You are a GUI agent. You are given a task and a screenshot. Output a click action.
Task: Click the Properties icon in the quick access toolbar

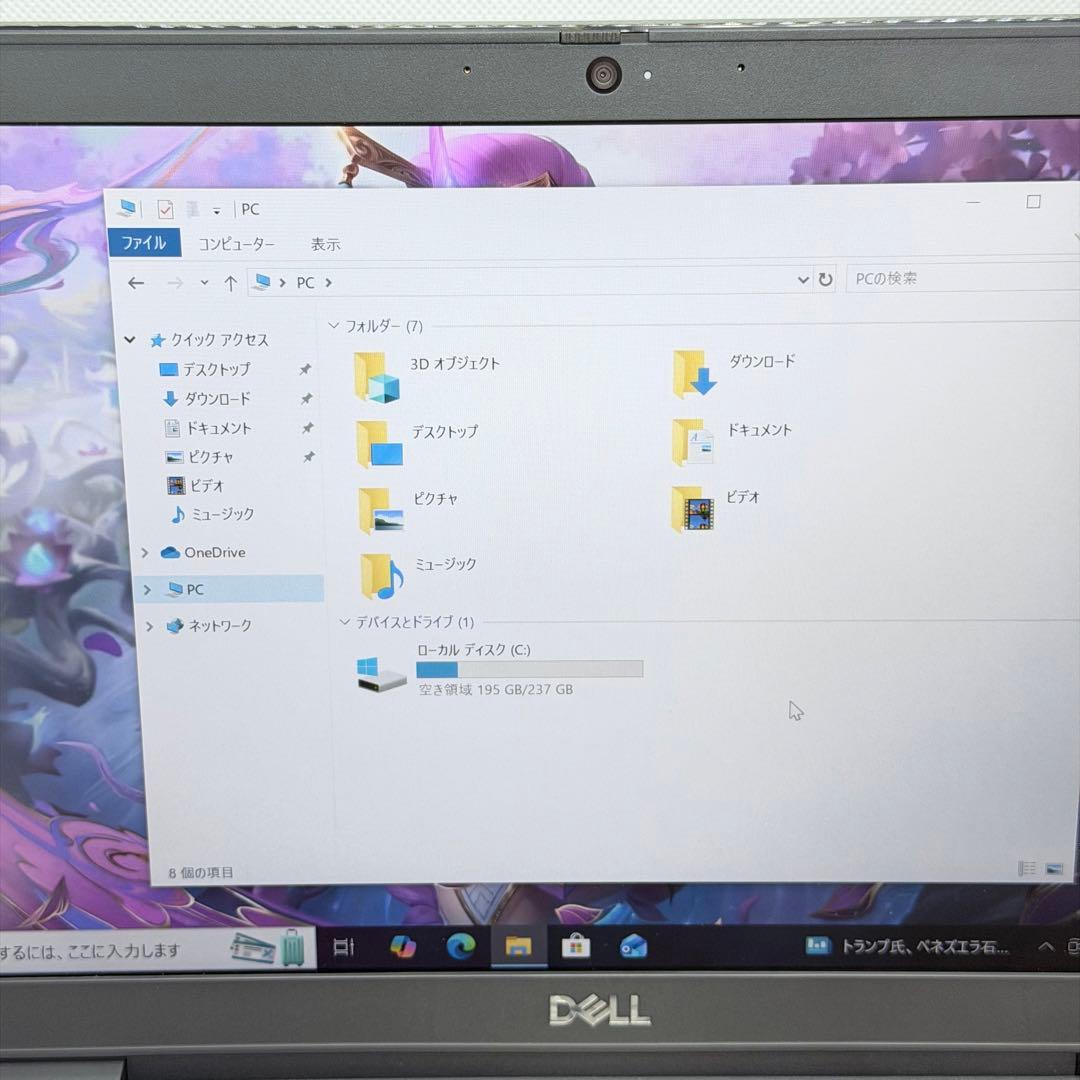[x=166, y=209]
